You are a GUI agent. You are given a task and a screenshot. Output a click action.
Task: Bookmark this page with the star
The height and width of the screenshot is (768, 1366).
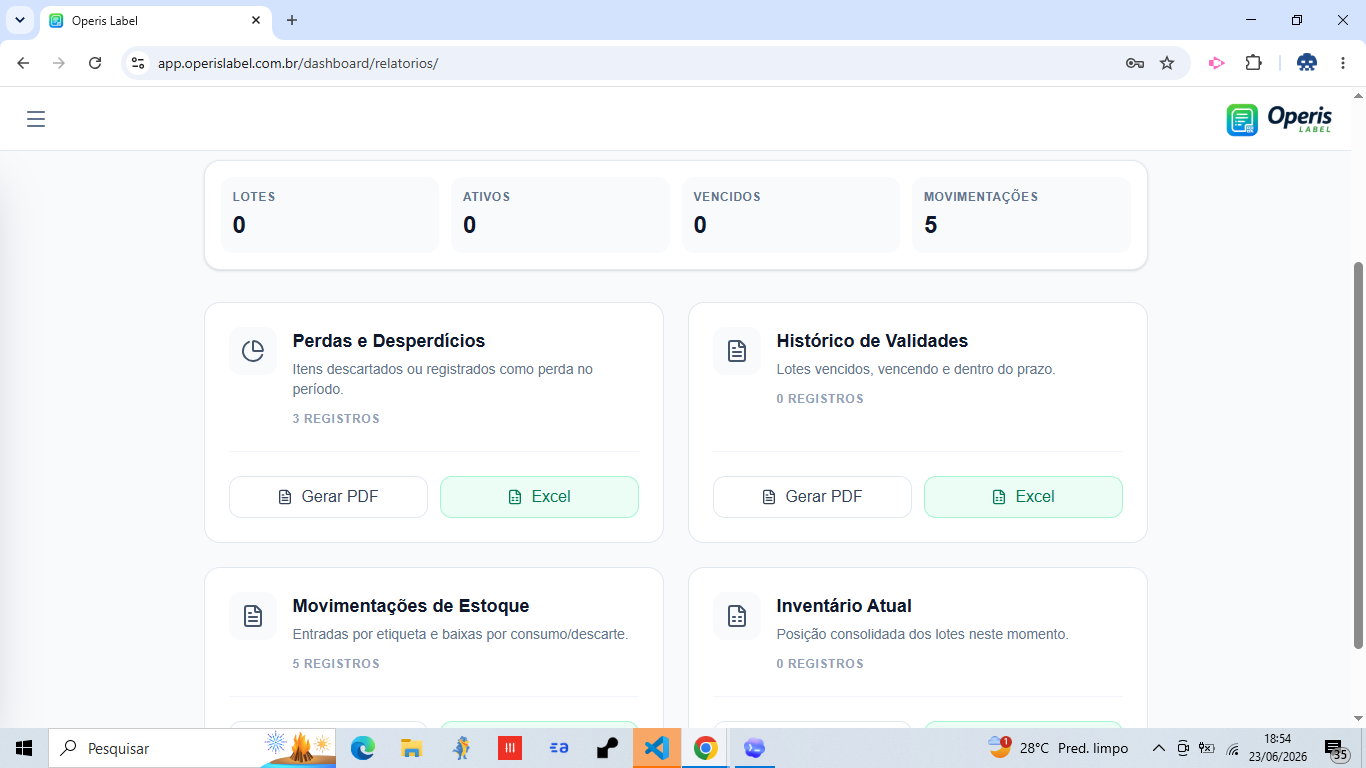pos(1167,63)
